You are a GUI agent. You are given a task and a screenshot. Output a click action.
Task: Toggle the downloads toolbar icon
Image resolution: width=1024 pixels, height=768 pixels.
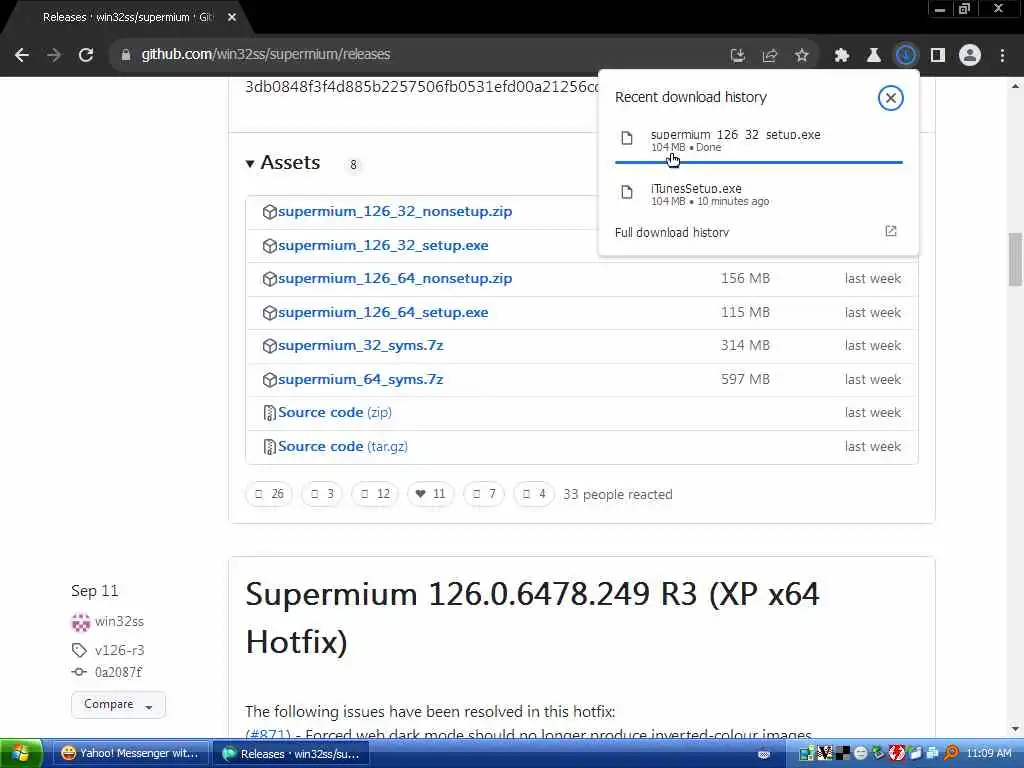tap(906, 56)
